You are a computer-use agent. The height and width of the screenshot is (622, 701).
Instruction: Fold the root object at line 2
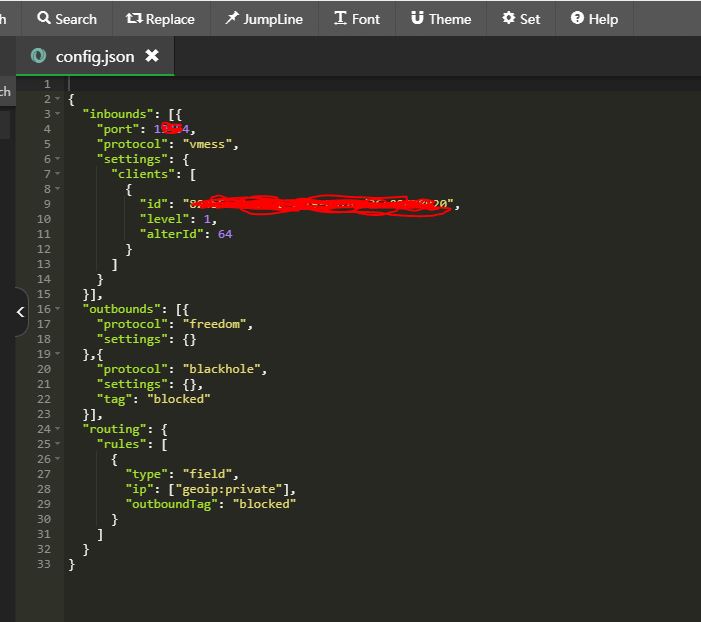click(x=58, y=99)
